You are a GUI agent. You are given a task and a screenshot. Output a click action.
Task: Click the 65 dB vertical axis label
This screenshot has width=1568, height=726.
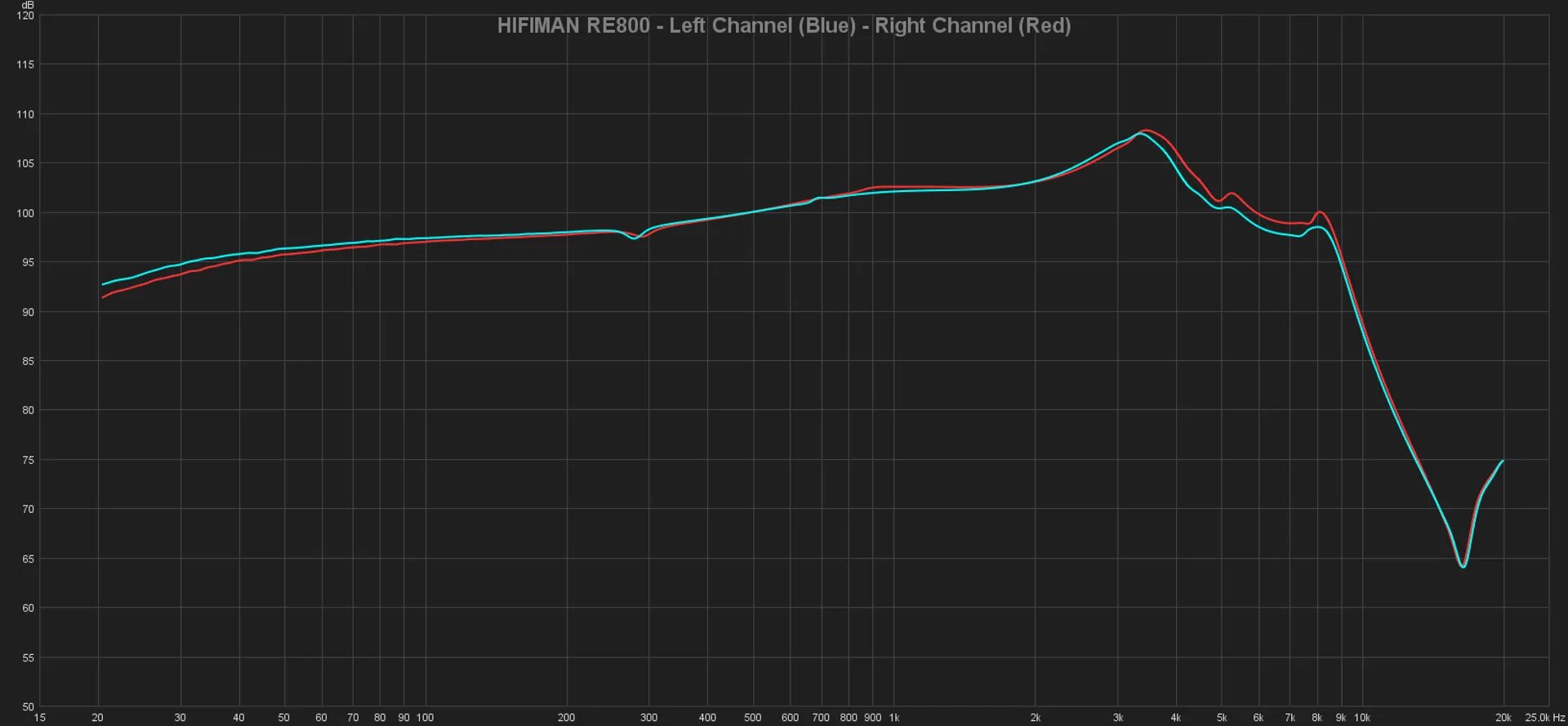click(x=28, y=559)
